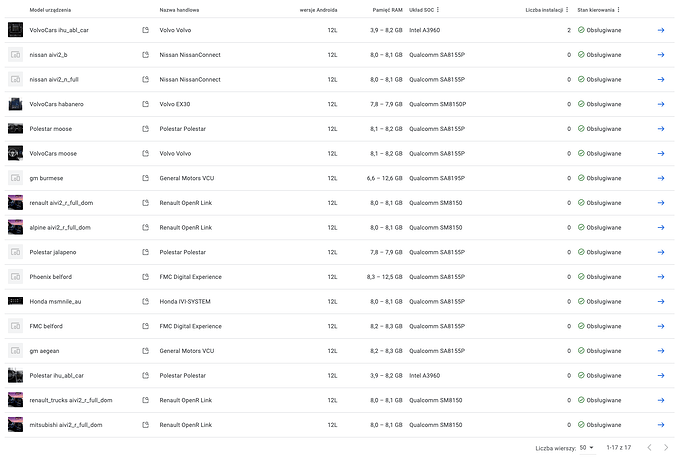Open Liczba instalacji column options menu
Viewport: 690px width, 465px height.
[567, 10]
